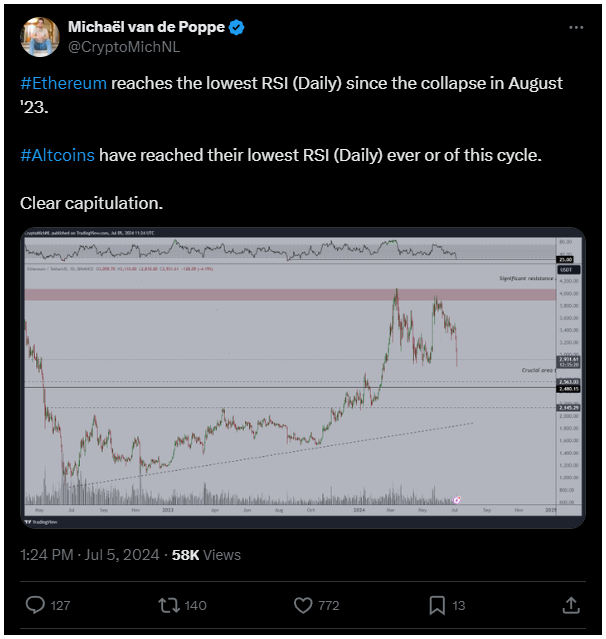606x639 pixels.
Task: Click the share upload arrow icon
Action: coord(571,605)
